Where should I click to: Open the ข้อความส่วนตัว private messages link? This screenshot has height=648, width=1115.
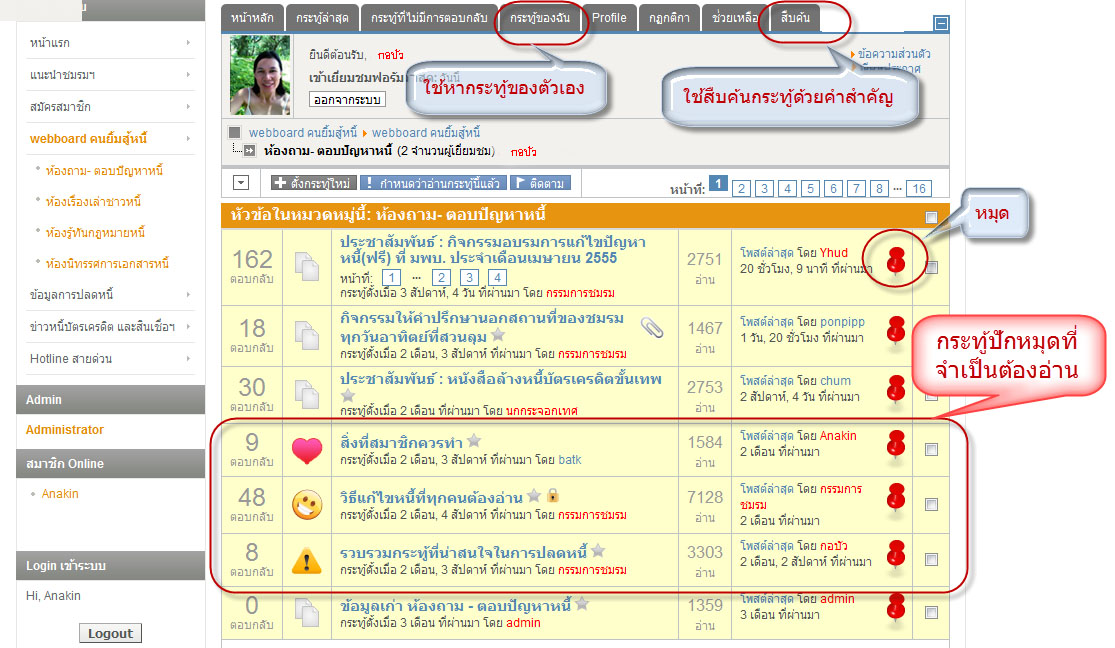(894, 53)
